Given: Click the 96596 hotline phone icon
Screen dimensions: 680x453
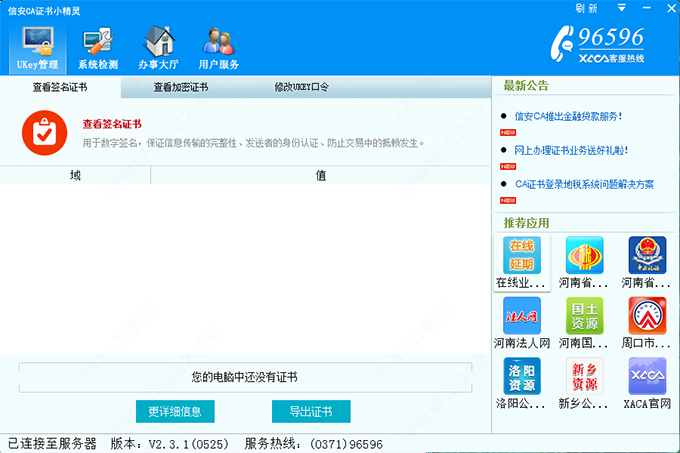Looking at the screenshot, I should (562, 43).
